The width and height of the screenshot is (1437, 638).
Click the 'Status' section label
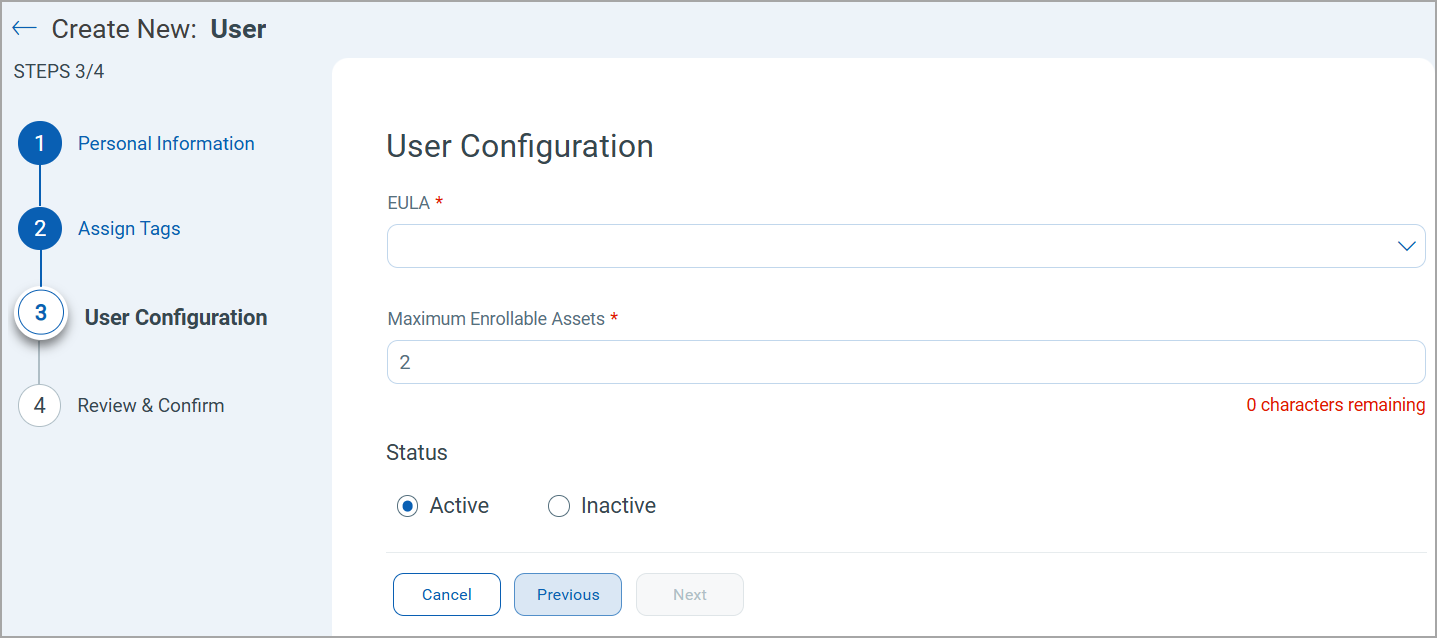pos(417,452)
